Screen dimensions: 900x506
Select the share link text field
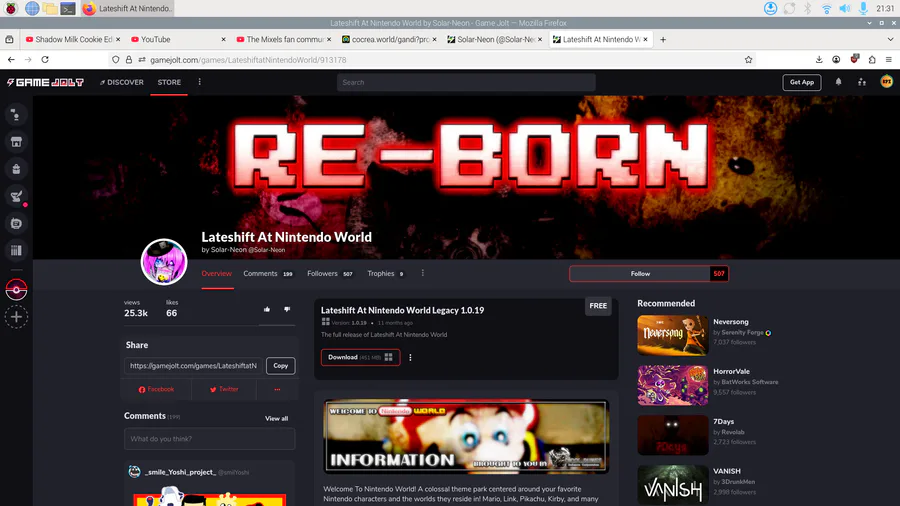click(x=193, y=365)
